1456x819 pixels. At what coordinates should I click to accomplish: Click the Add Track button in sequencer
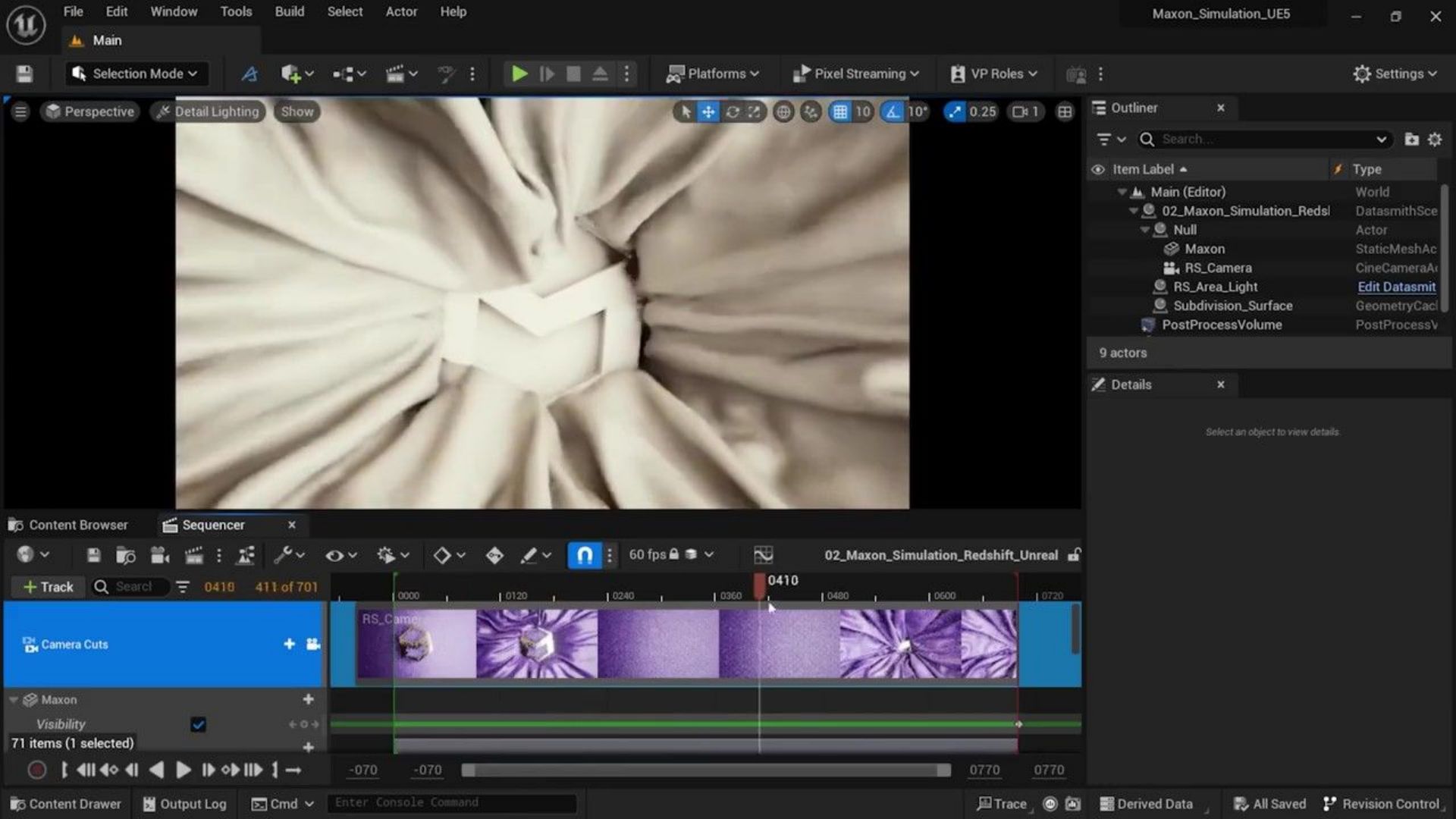pos(47,586)
